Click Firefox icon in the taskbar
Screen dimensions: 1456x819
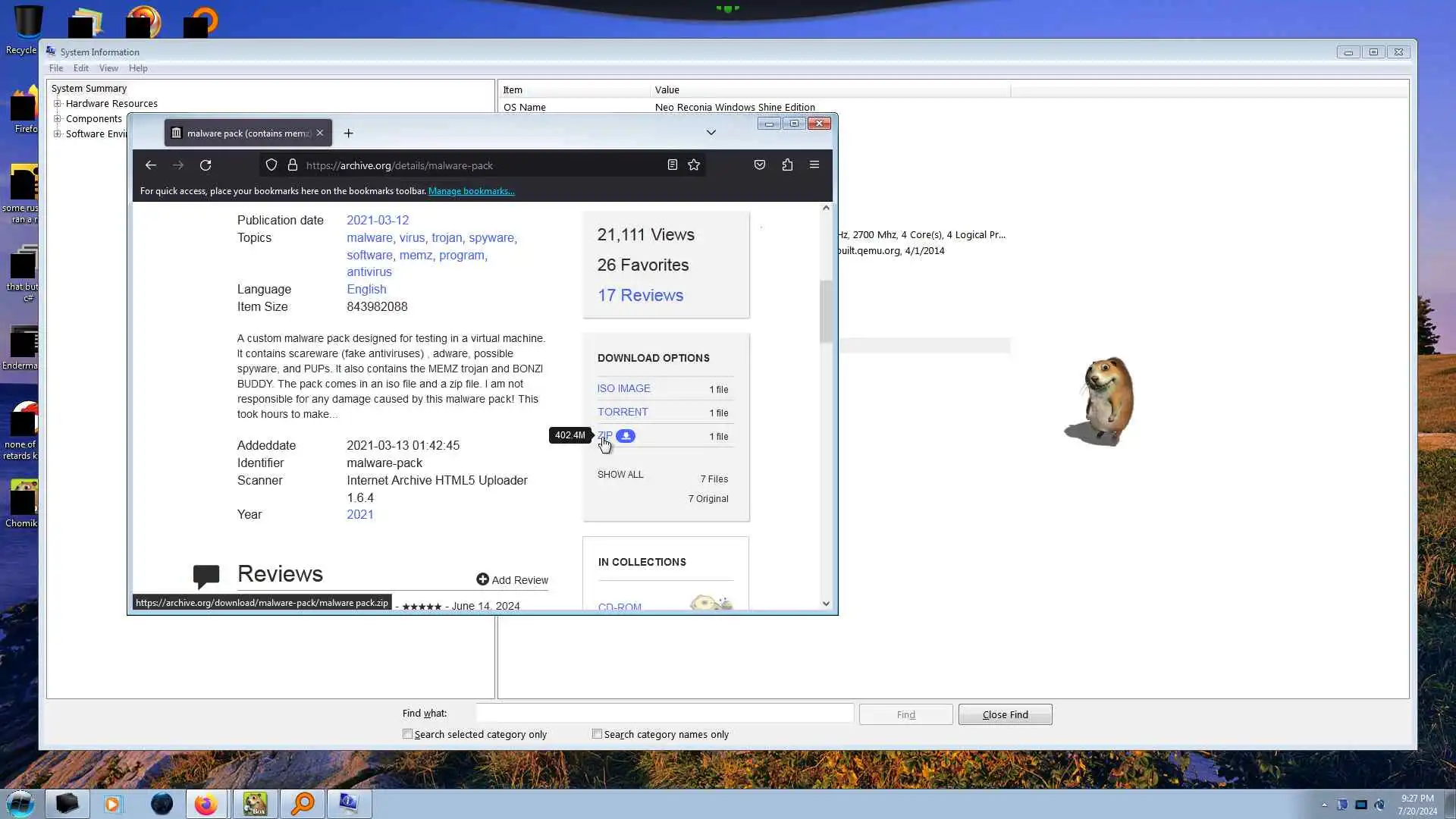(206, 804)
